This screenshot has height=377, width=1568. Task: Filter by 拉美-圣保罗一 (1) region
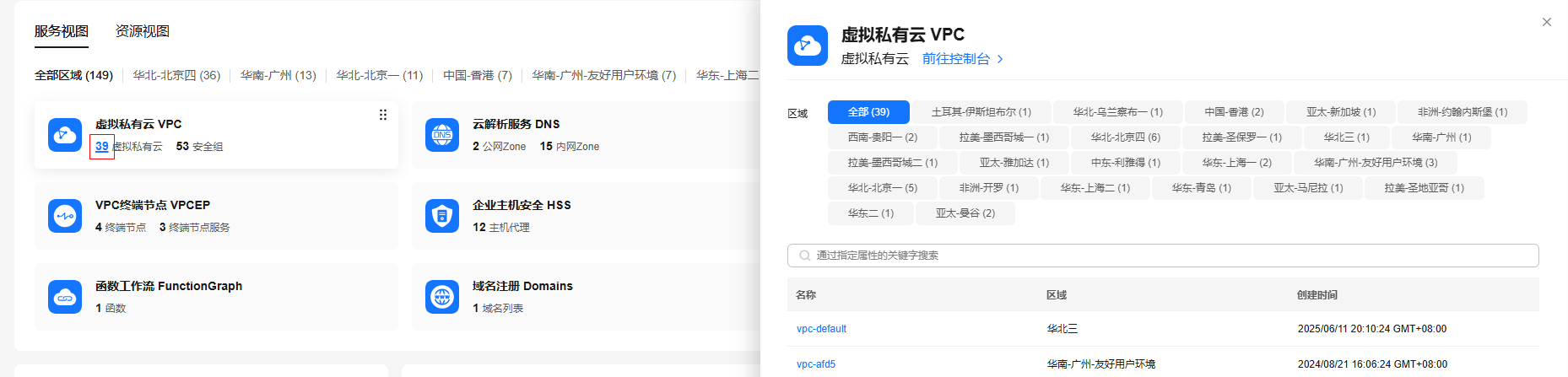(1242, 137)
